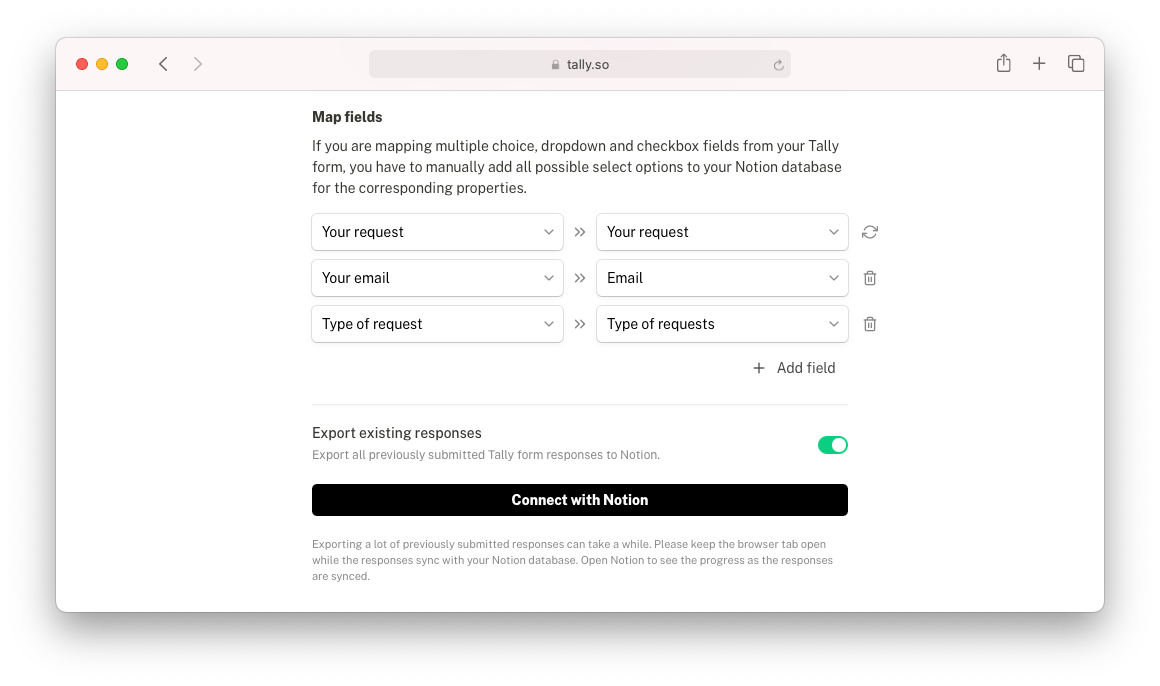Click the browser forward arrow
This screenshot has height=686, width=1160.
[198, 64]
